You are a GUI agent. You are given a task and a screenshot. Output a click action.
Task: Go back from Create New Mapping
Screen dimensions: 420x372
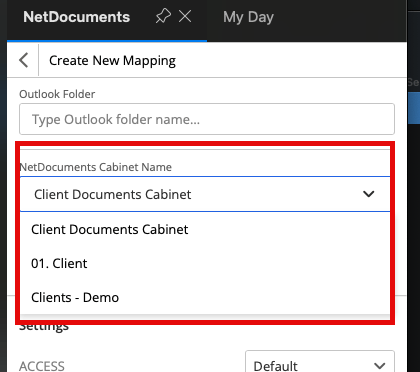pyautogui.click(x=24, y=60)
